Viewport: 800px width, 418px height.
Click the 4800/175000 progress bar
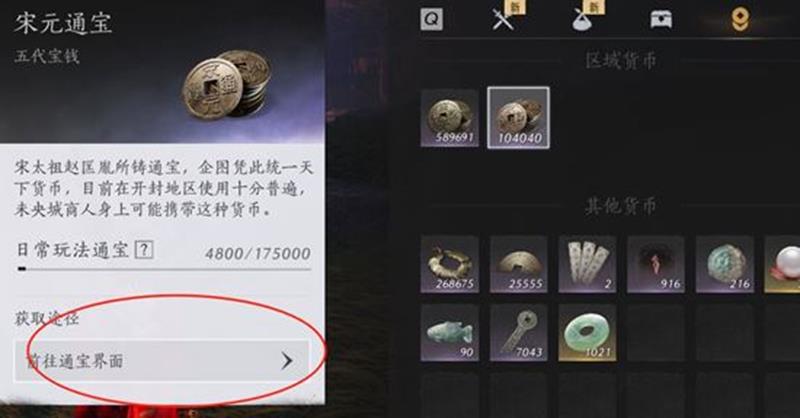(164, 268)
